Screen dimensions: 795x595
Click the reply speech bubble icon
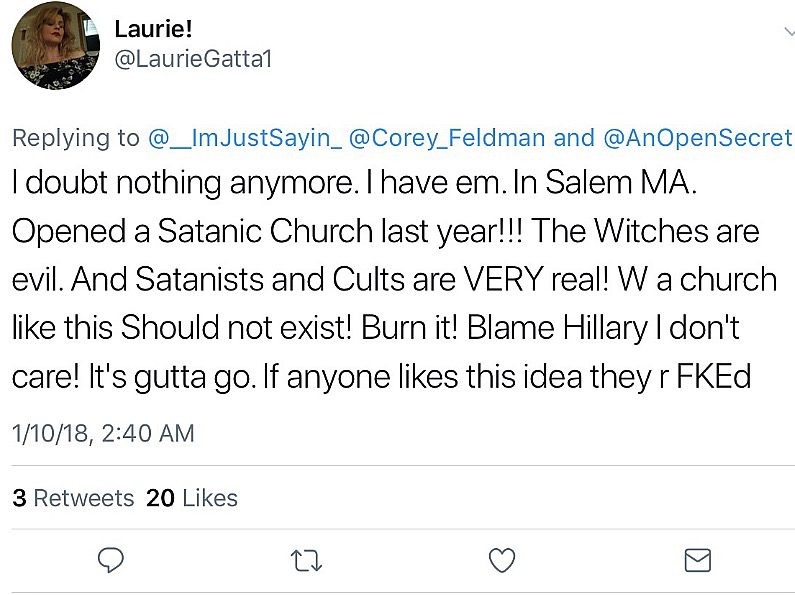click(x=111, y=560)
